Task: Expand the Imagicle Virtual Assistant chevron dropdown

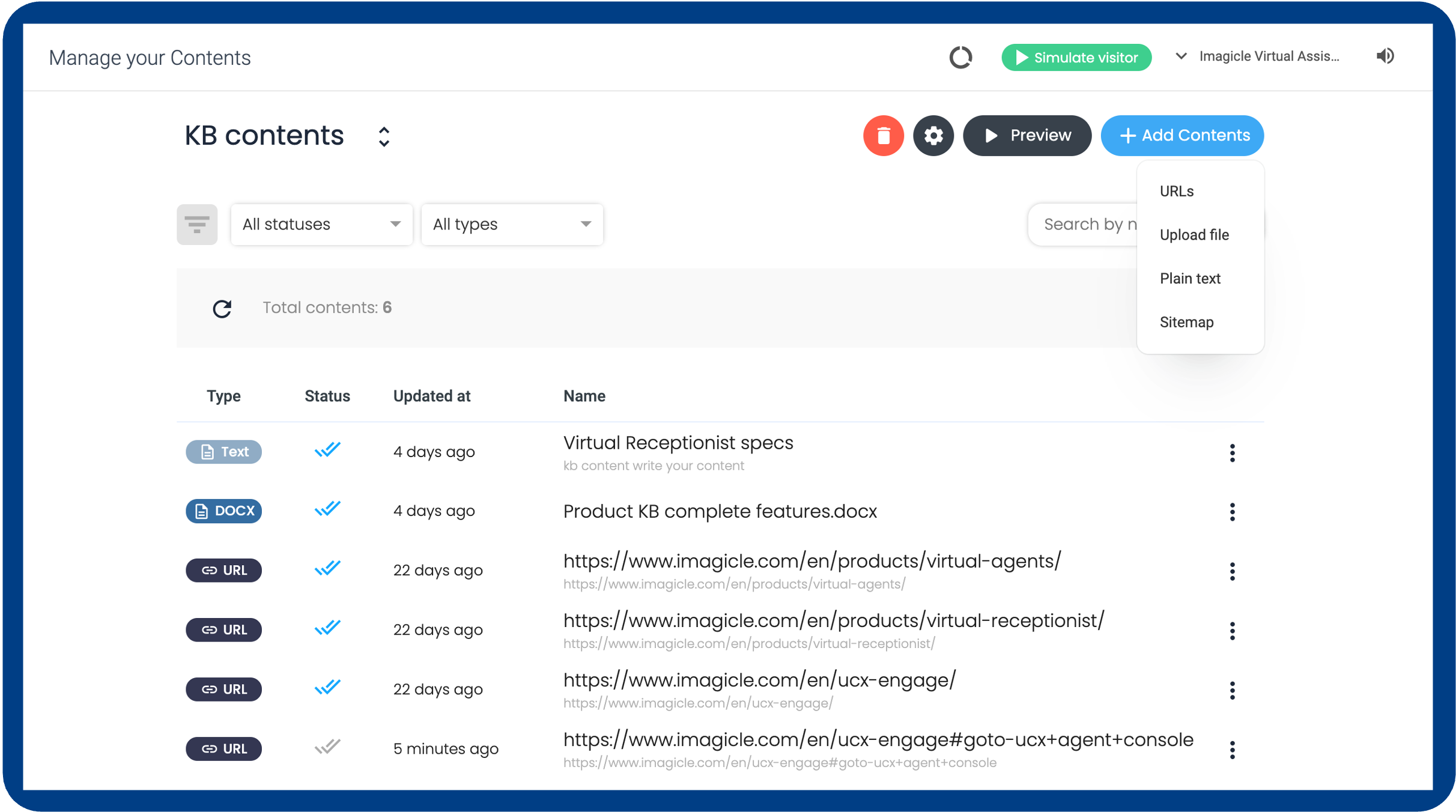Action: tap(1181, 56)
